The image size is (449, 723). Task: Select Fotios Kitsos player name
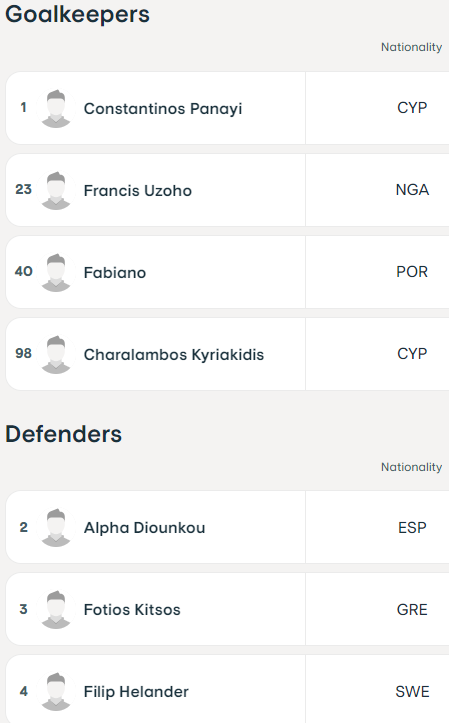click(x=132, y=610)
